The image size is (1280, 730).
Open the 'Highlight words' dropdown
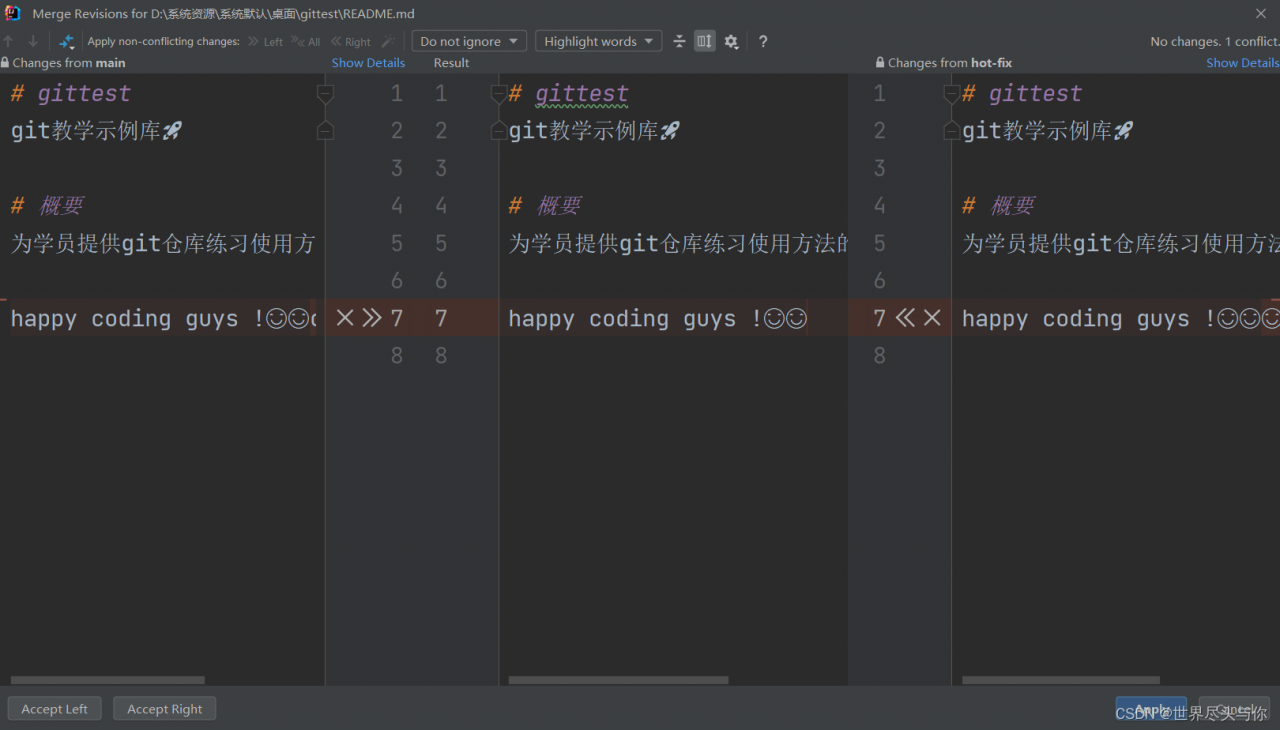[598, 41]
